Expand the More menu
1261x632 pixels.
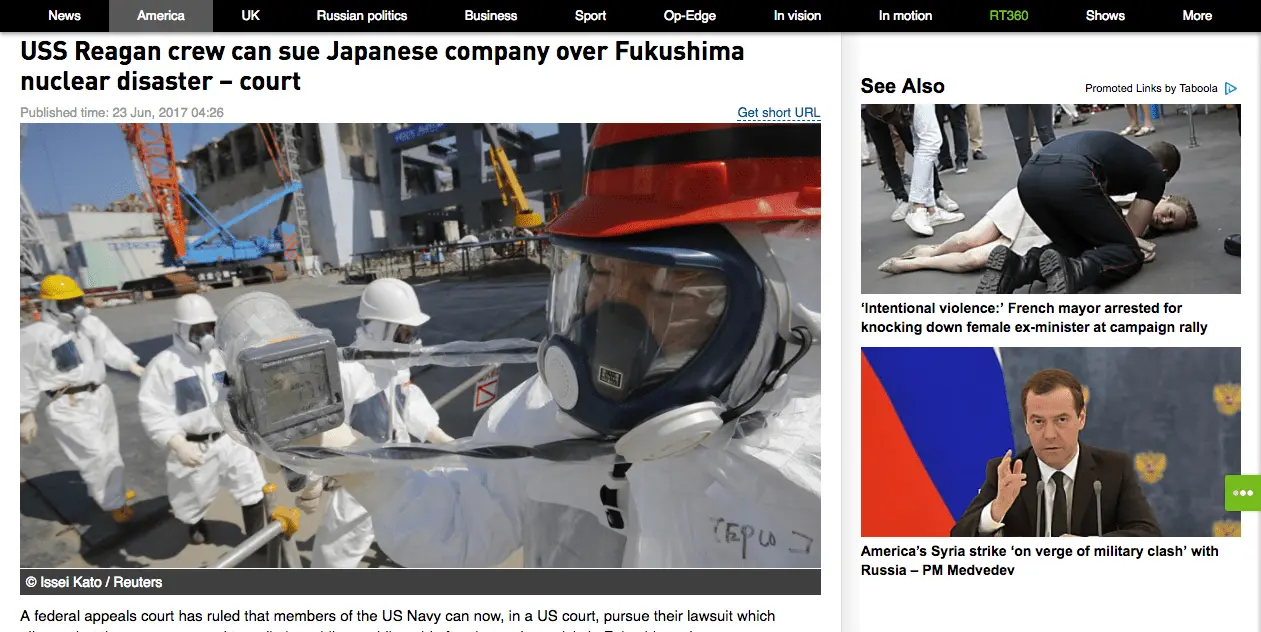(1197, 16)
